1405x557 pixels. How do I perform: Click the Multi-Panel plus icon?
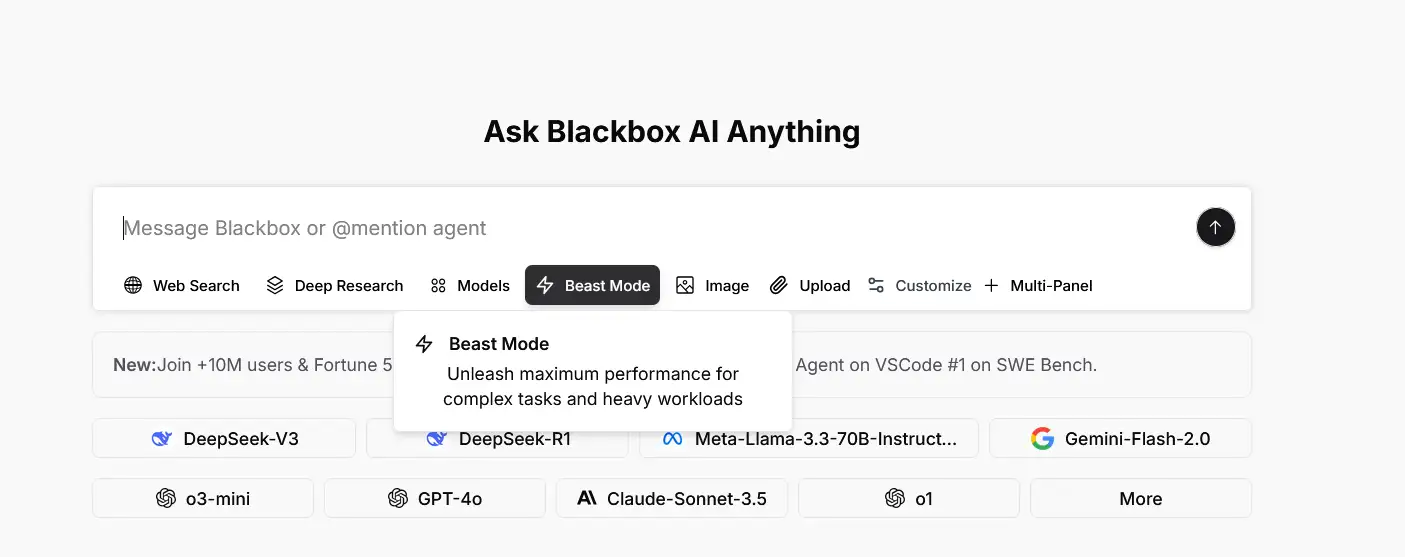(x=991, y=286)
